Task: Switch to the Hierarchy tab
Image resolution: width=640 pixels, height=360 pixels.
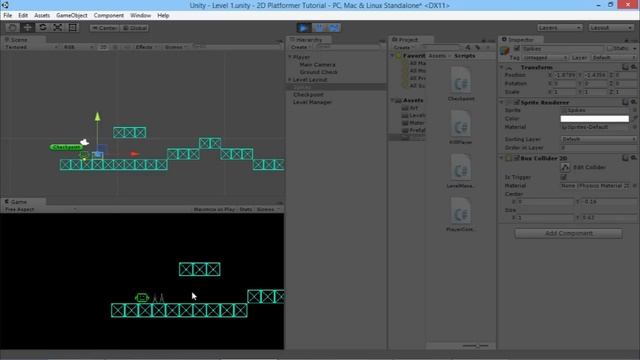Action: (309, 40)
